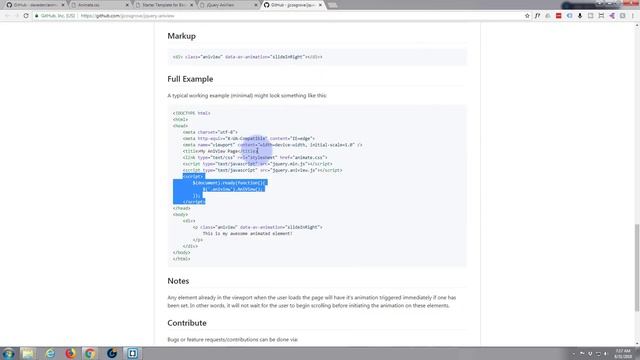Click the Notes heading
This screenshot has width=640, height=360.
178,281
